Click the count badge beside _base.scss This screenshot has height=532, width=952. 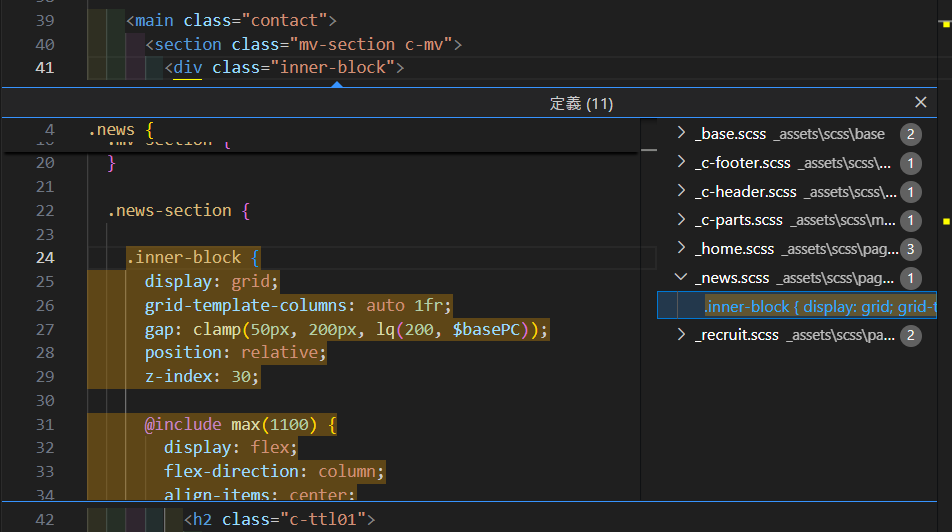click(910, 134)
